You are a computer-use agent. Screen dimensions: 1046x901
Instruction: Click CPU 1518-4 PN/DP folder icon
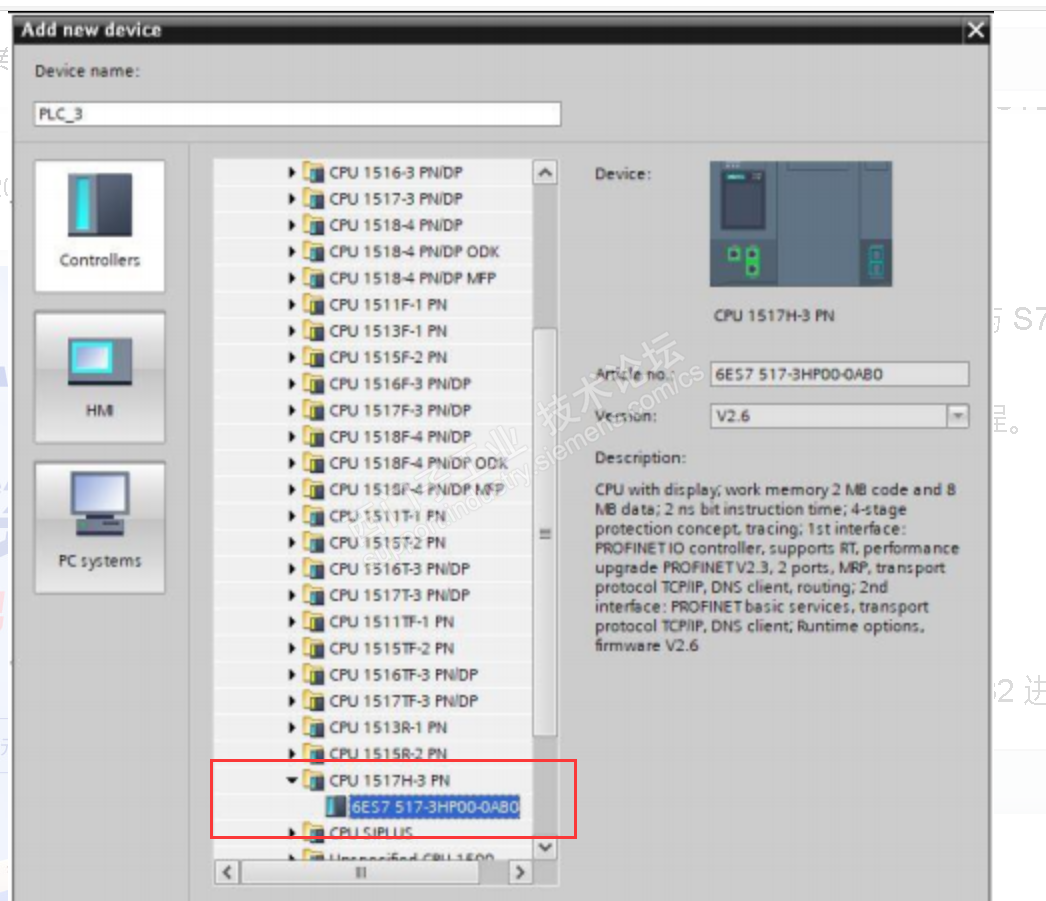tap(314, 225)
